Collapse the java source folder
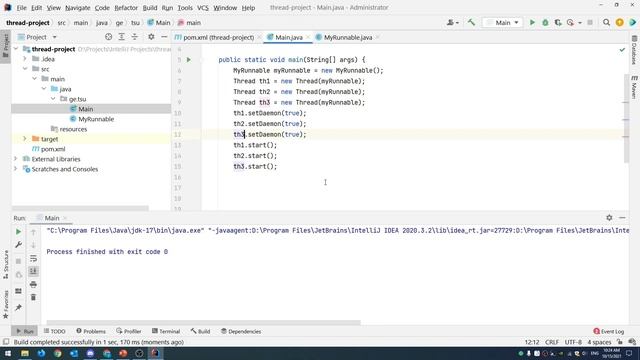640x360 pixels. (x=44, y=89)
